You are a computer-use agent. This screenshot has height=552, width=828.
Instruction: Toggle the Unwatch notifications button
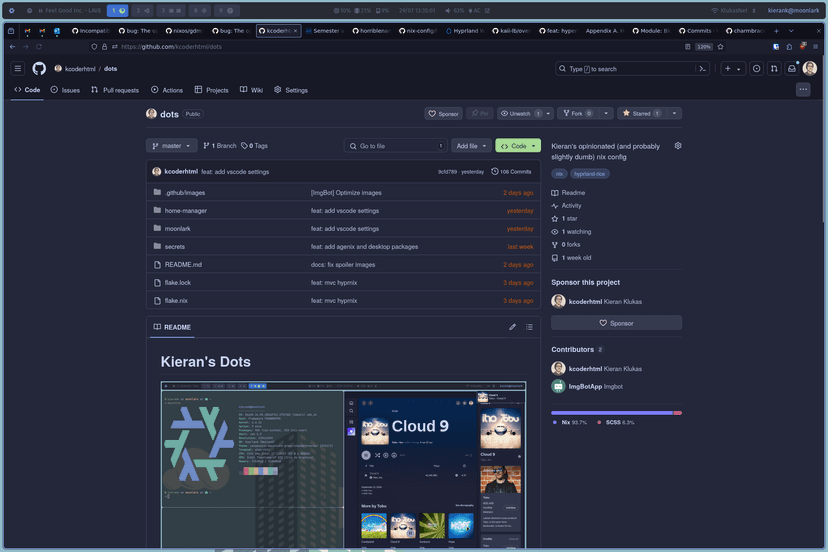519,114
